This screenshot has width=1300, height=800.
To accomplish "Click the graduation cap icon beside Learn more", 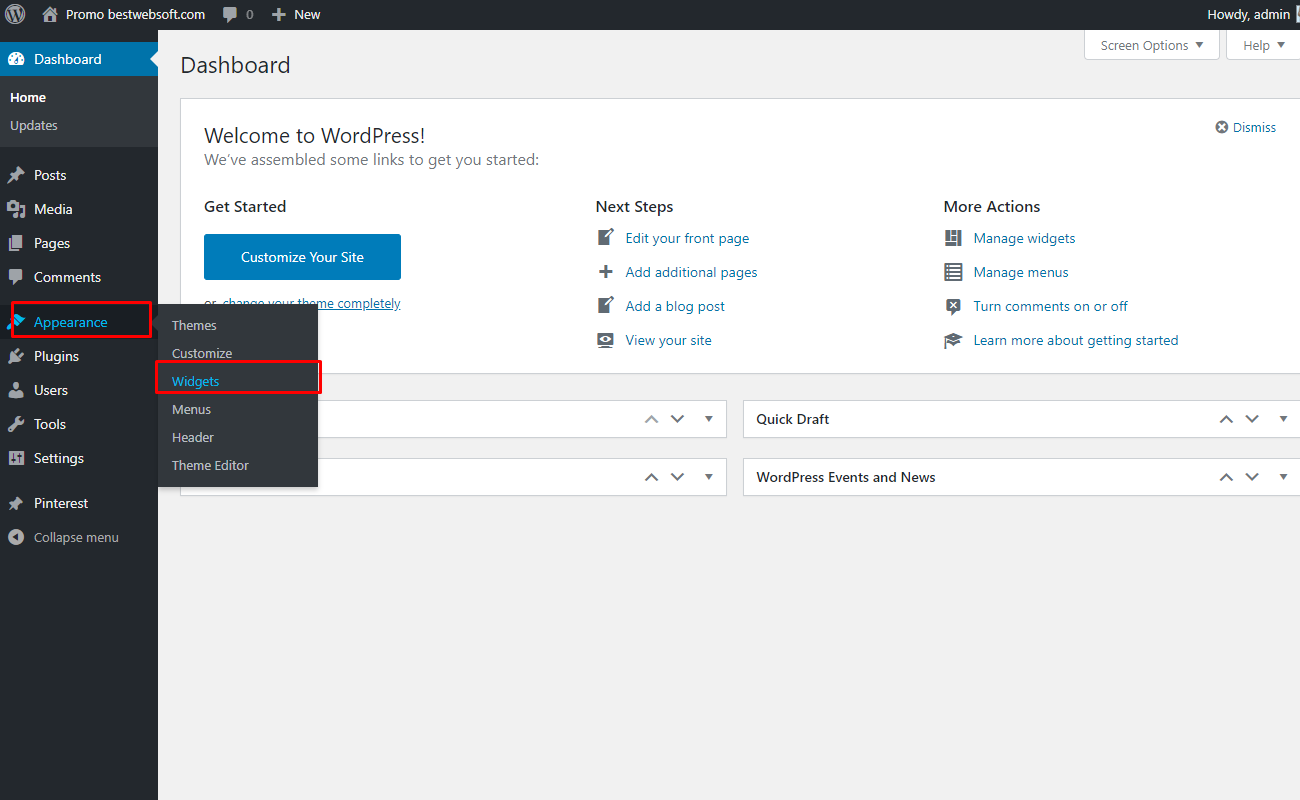I will [953, 340].
